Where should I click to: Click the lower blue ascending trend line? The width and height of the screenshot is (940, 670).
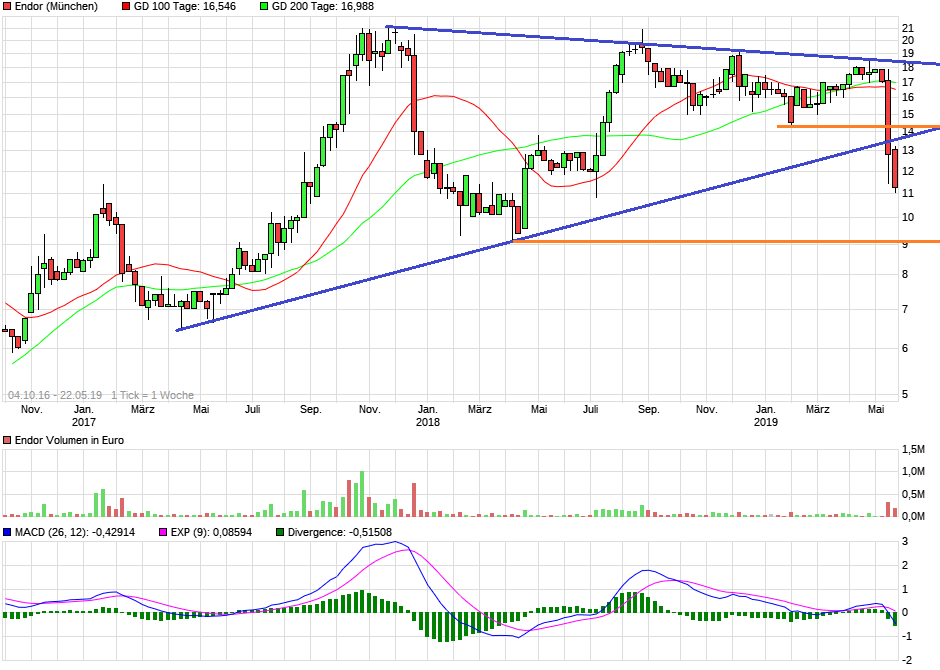558,230
